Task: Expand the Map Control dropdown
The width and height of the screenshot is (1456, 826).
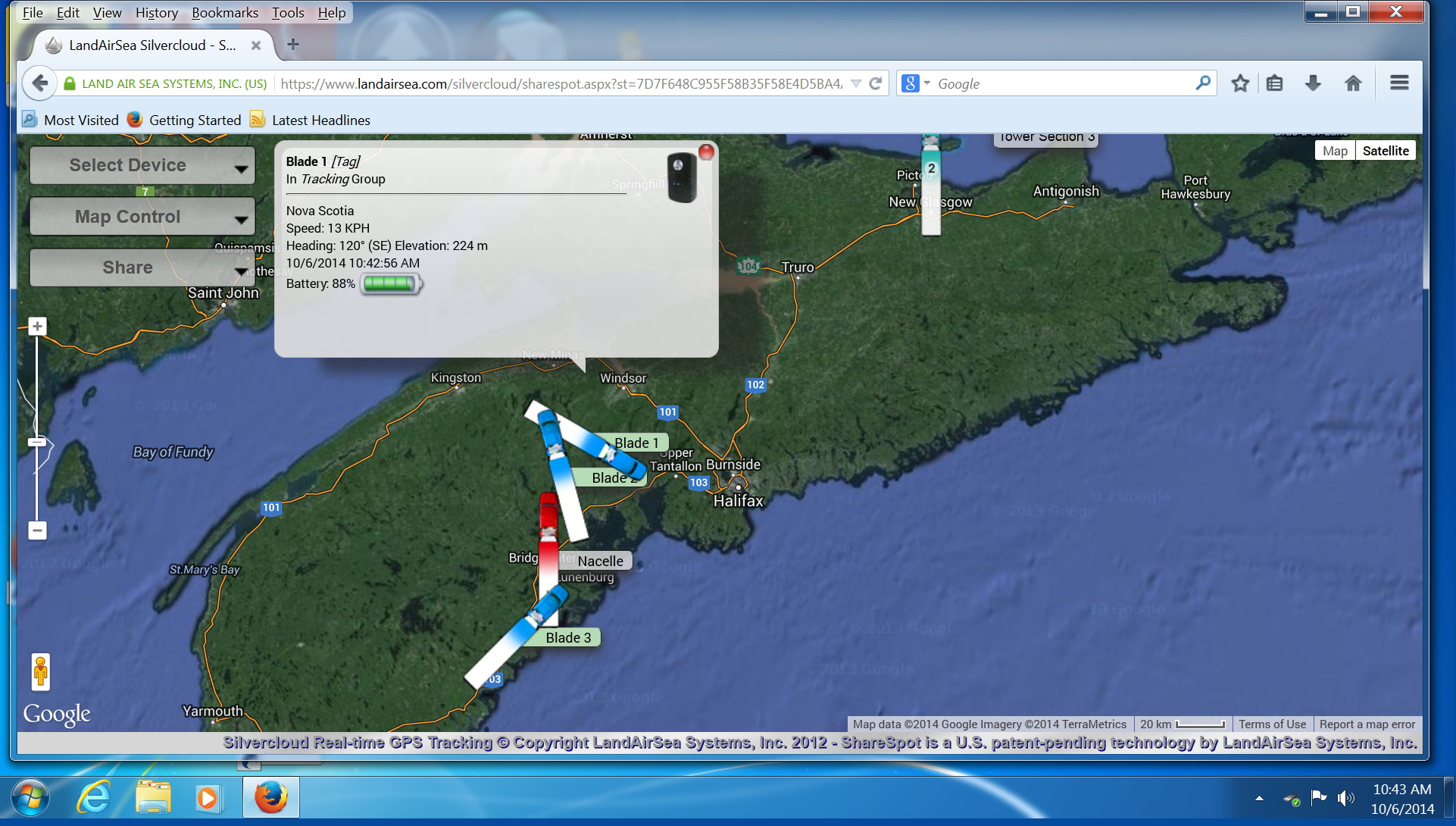Action: point(142,217)
